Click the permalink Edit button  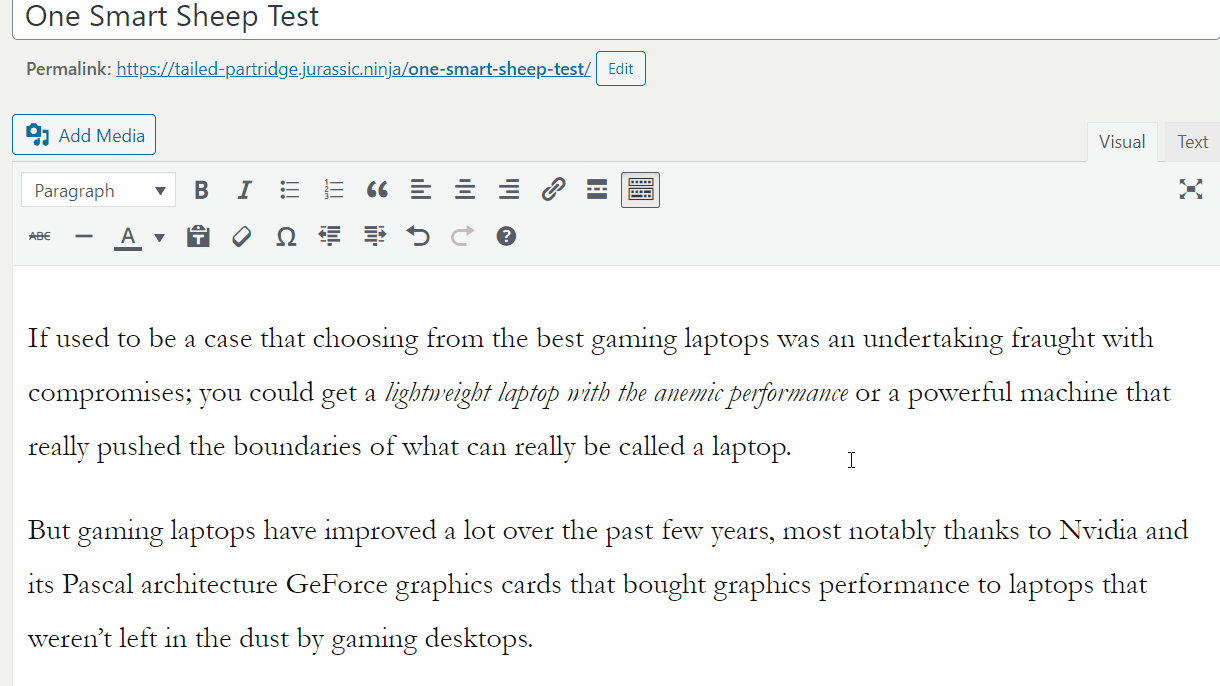(x=621, y=69)
